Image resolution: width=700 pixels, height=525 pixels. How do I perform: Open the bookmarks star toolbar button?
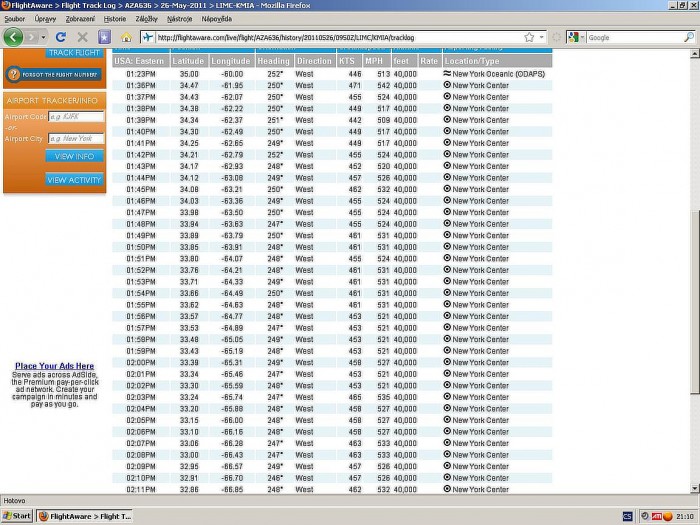[x=104, y=38]
